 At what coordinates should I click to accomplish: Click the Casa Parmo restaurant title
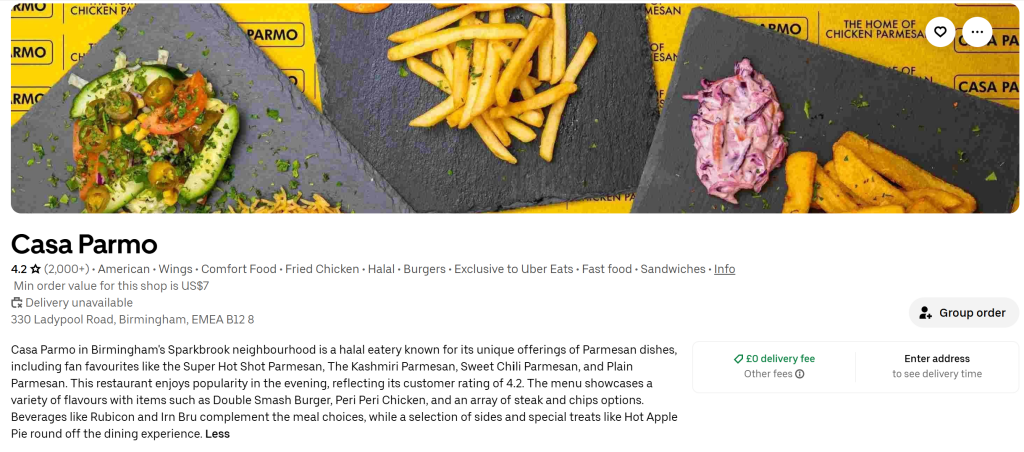84,243
